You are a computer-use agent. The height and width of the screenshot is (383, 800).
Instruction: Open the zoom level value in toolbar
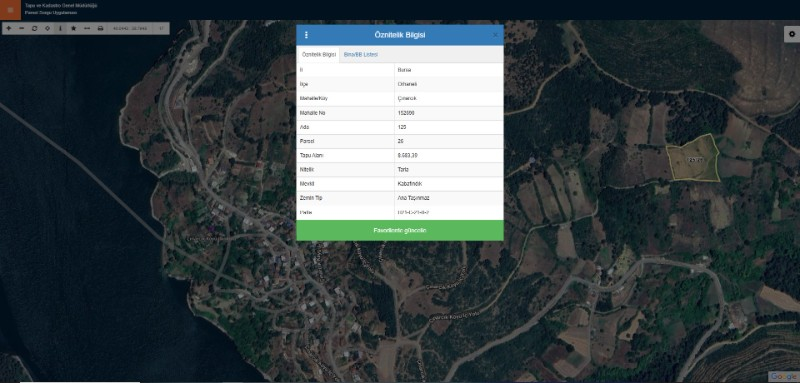[x=162, y=28]
